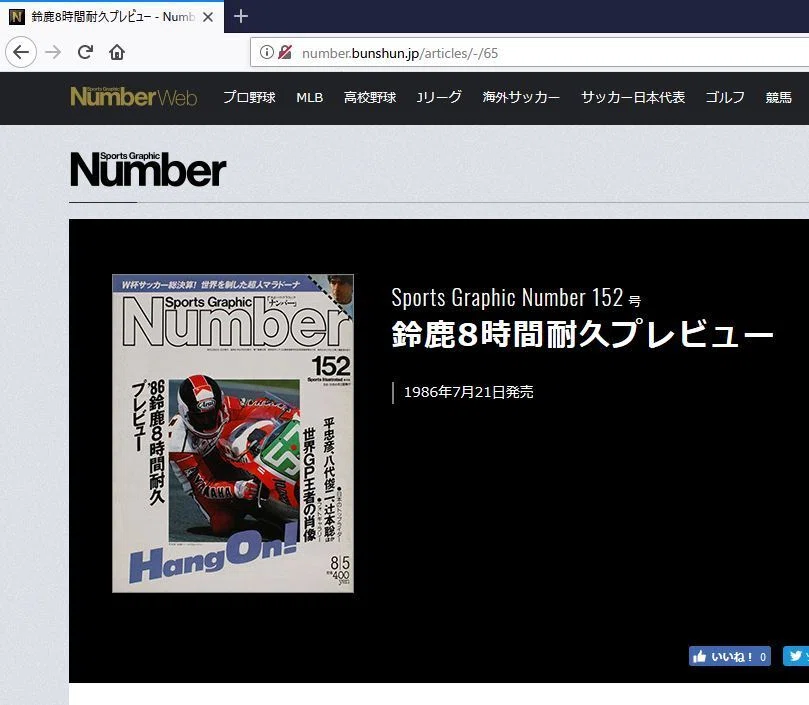The height and width of the screenshot is (705, 809).
Task: Close the 鈴鹿8時間耐久プレビュー tab
Action: [x=208, y=17]
